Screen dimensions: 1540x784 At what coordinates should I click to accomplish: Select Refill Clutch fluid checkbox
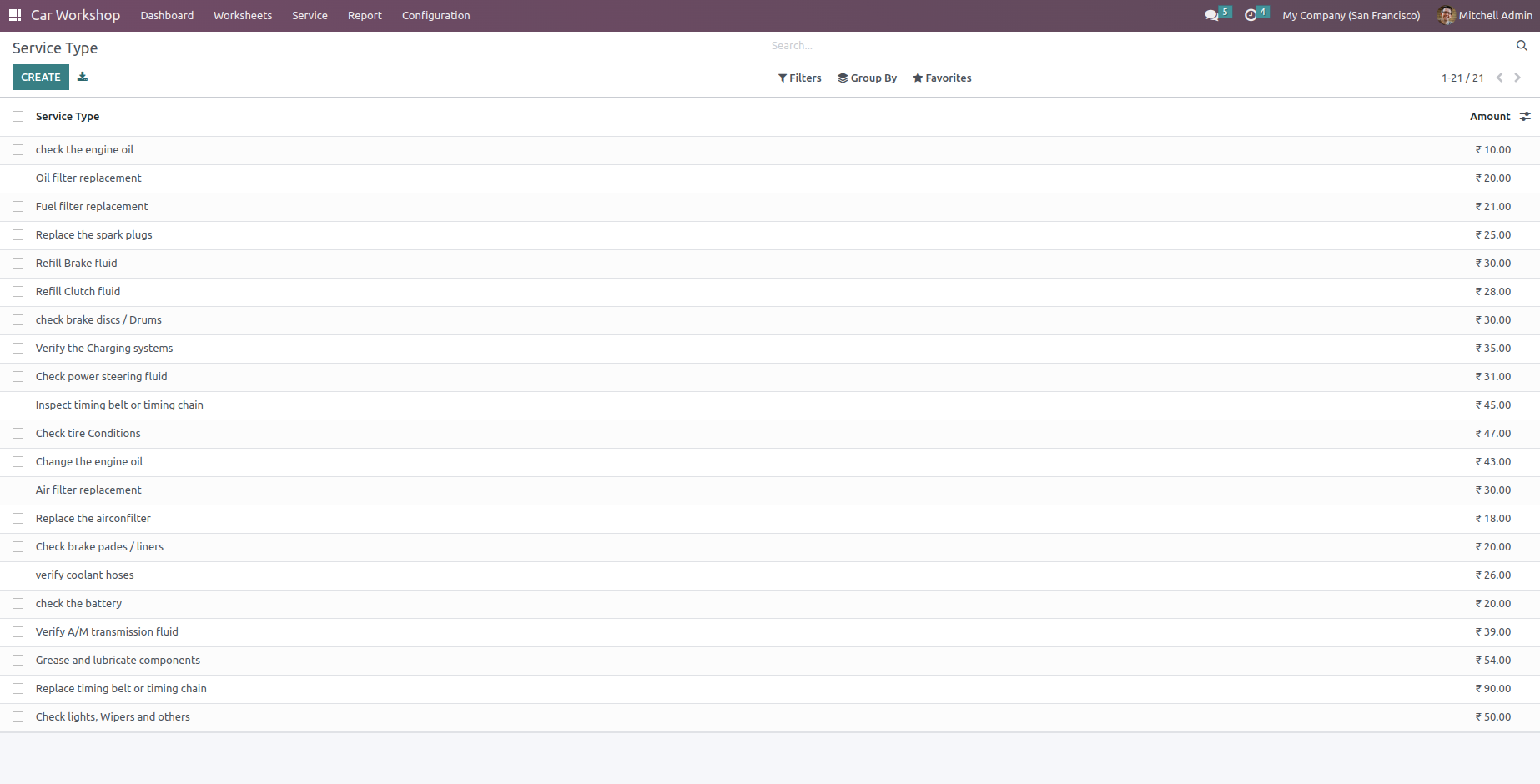point(18,292)
